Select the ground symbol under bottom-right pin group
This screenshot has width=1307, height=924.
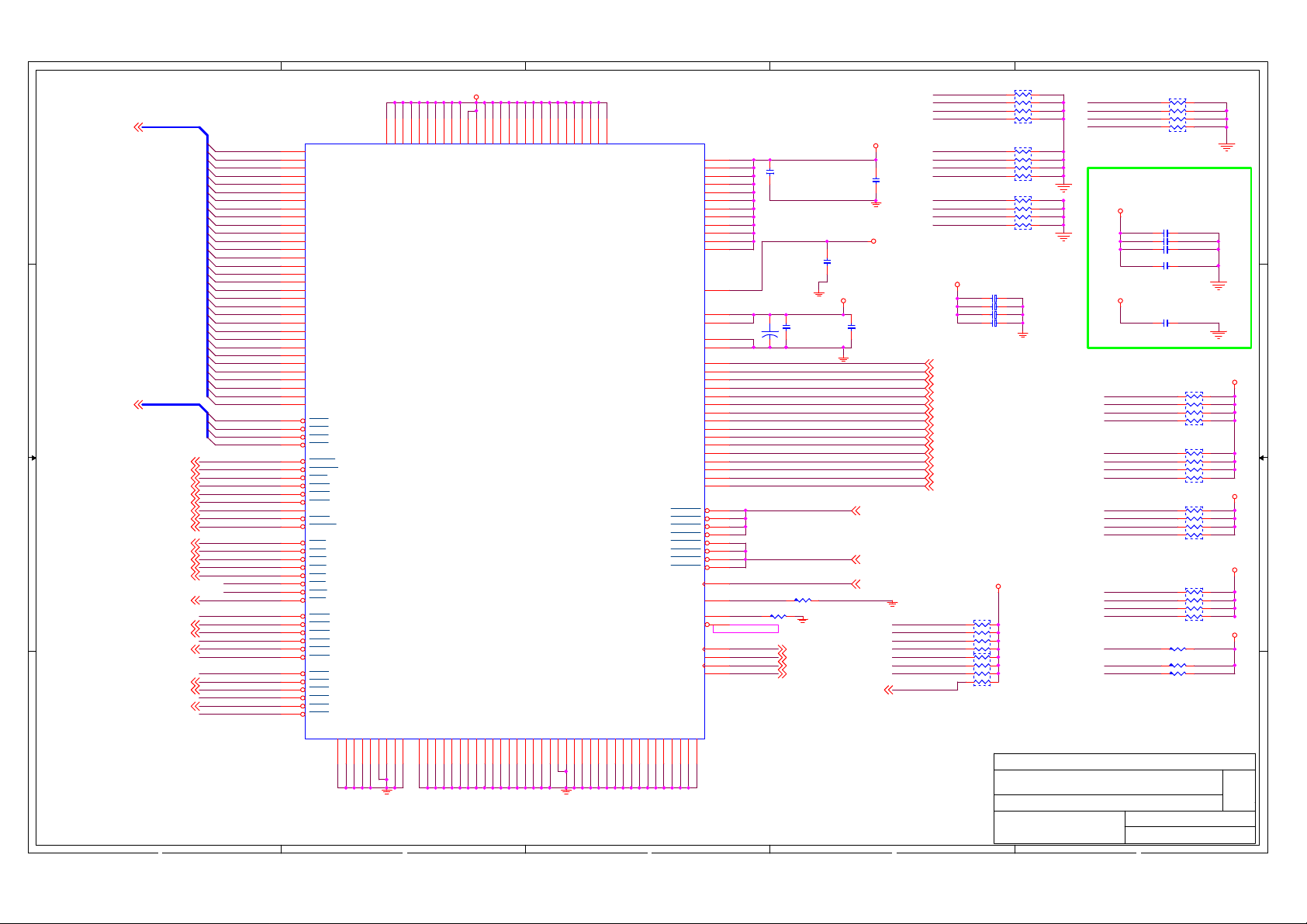(565, 791)
